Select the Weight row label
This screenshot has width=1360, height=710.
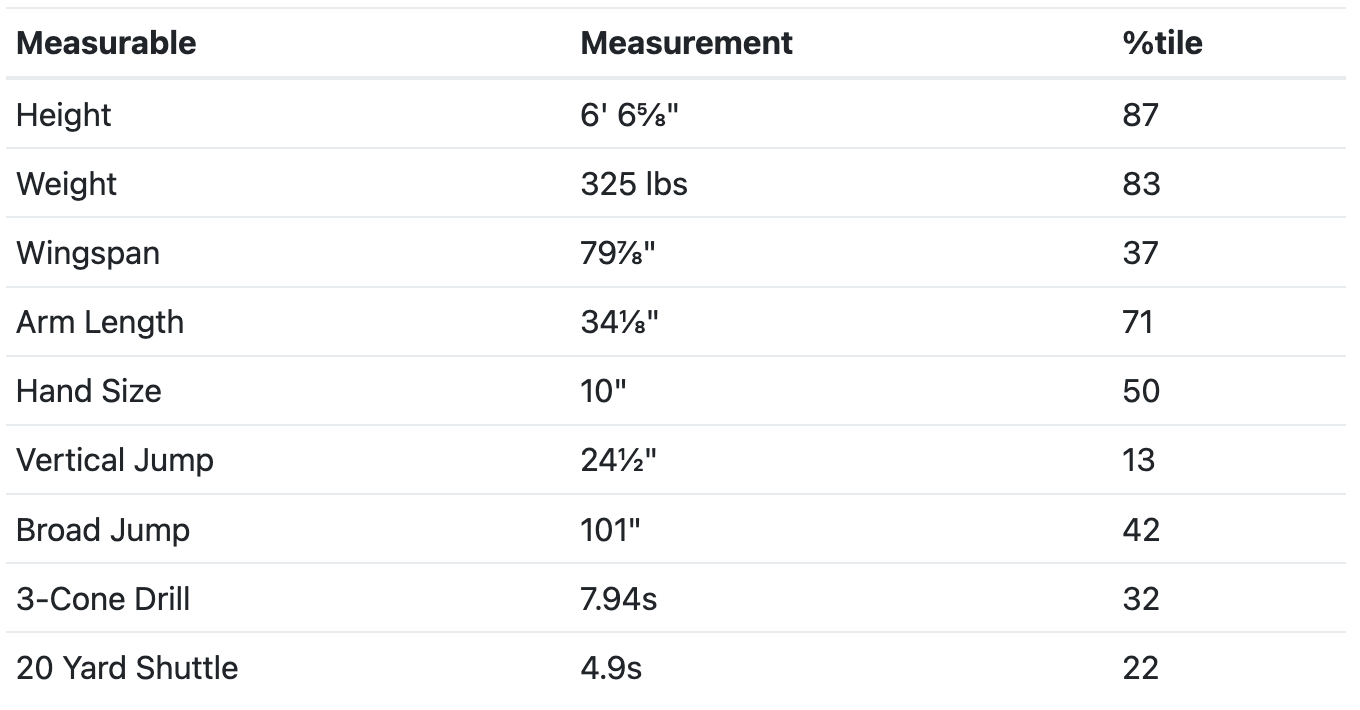tap(67, 184)
